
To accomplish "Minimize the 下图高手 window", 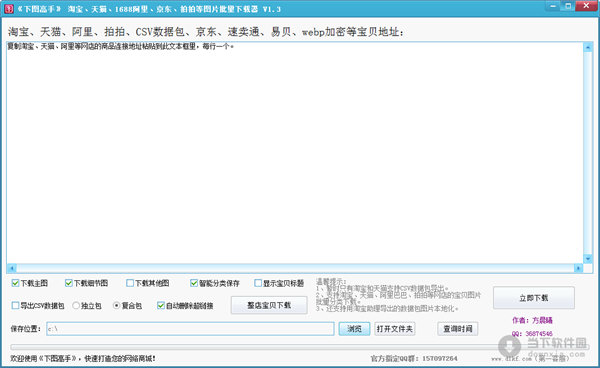I will 553,6.
